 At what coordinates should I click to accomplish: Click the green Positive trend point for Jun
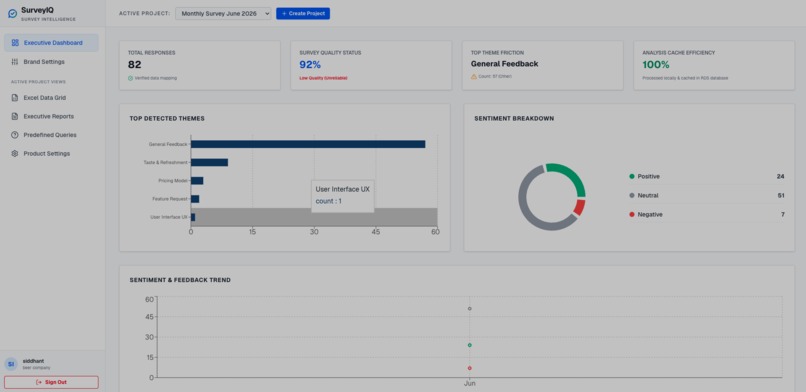(469, 345)
